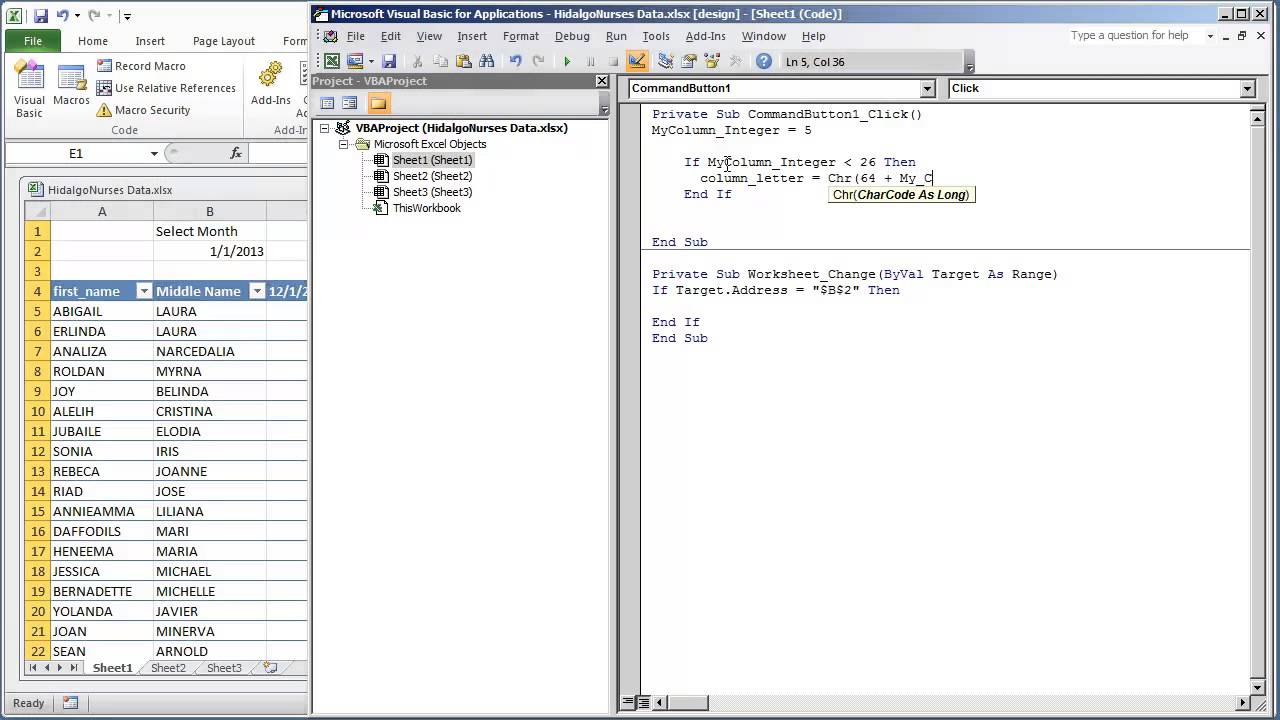Viewport: 1280px width, 720px height.
Task: Click the Redo arrow icon
Action: [538, 61]
